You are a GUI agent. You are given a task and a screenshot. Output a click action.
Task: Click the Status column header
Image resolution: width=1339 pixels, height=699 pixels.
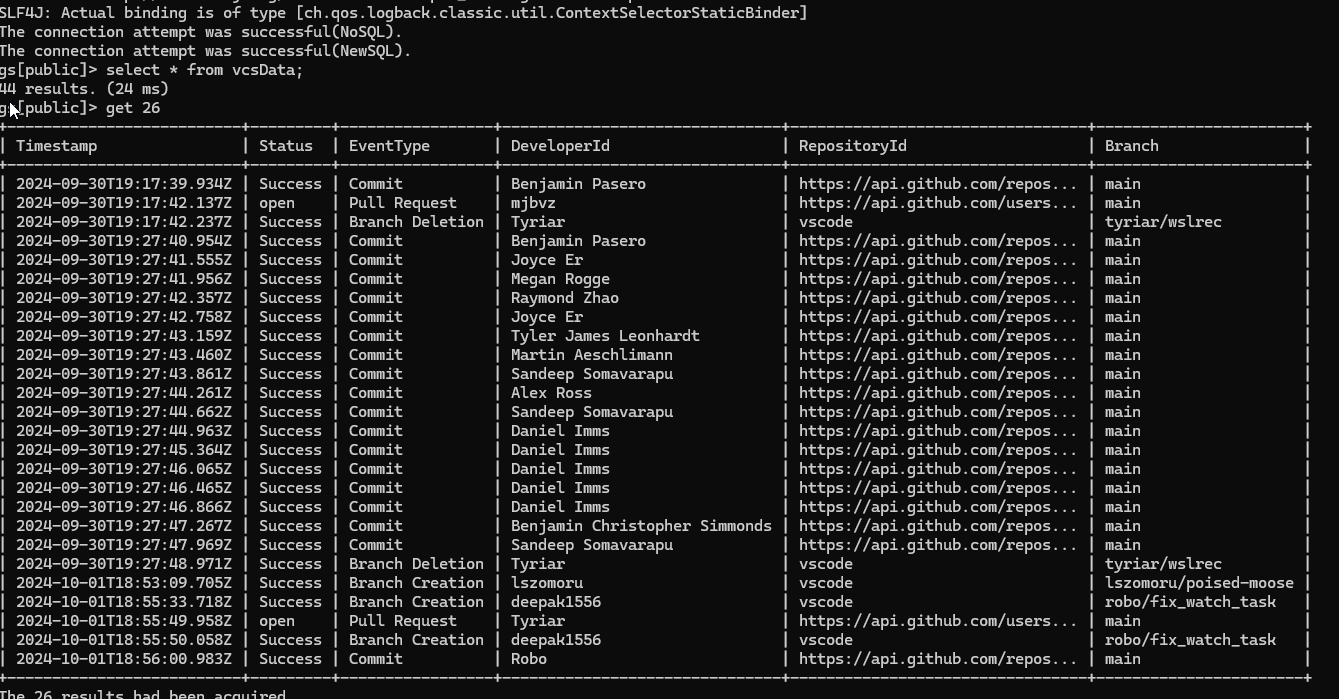[286, 146]
